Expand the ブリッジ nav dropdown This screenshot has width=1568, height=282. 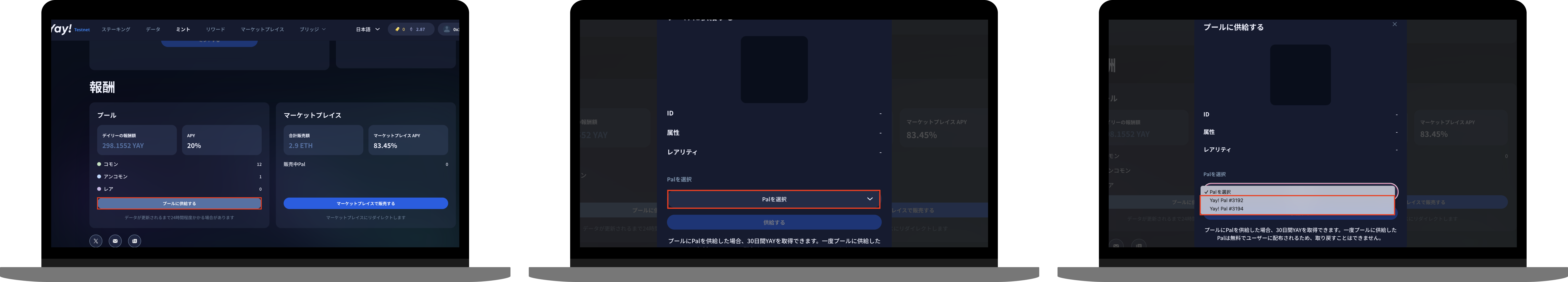tap(312, 29)
